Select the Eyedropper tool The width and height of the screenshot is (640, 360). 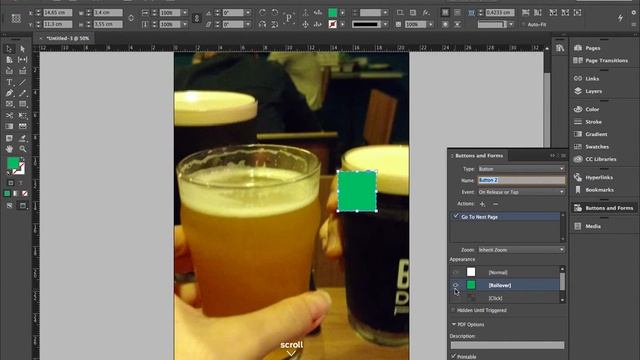point(22,138)
